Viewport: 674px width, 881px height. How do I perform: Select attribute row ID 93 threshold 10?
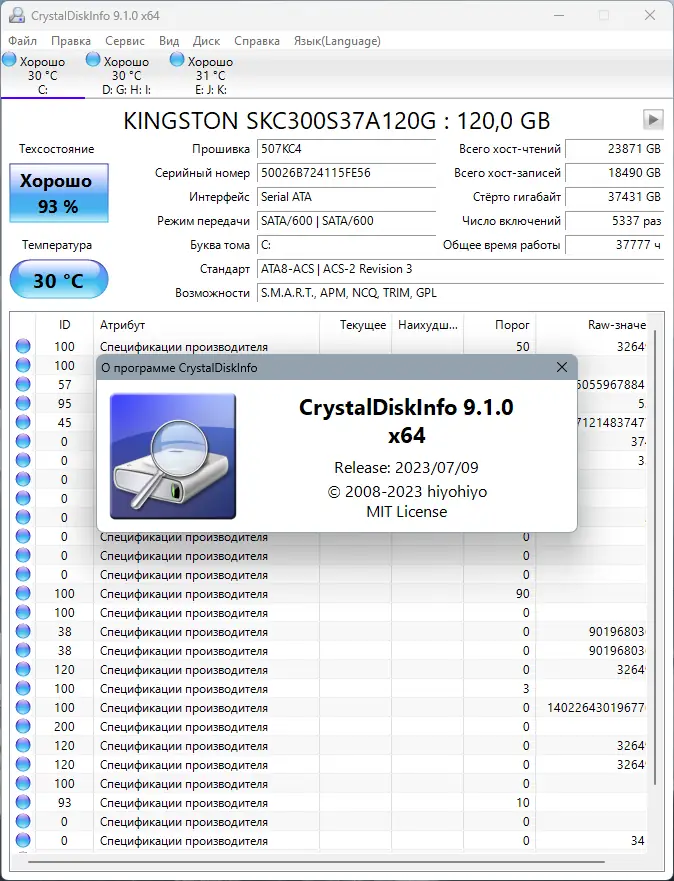pos(329,802)
